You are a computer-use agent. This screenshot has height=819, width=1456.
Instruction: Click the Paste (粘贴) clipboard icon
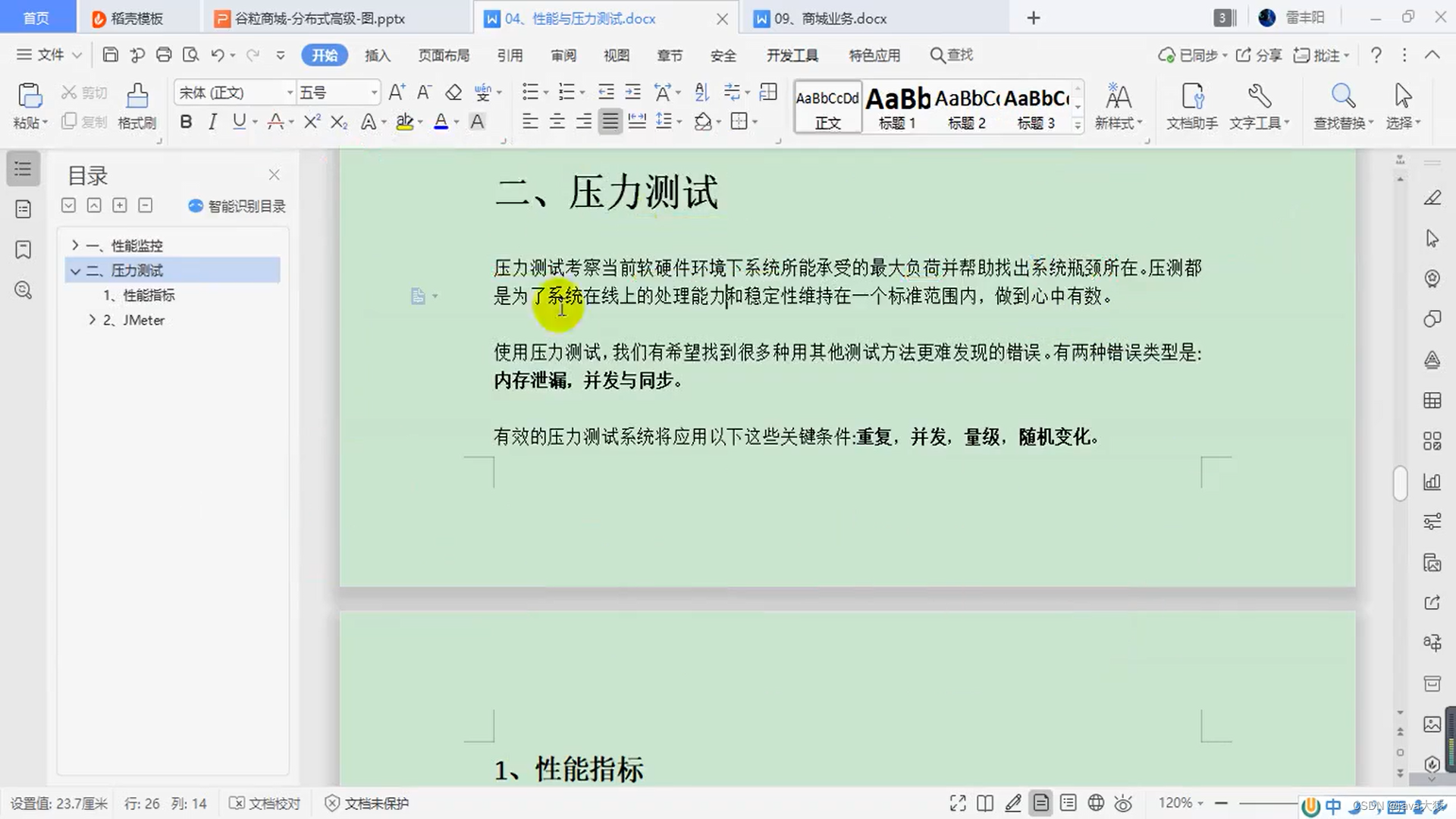[x=30, y=96]
